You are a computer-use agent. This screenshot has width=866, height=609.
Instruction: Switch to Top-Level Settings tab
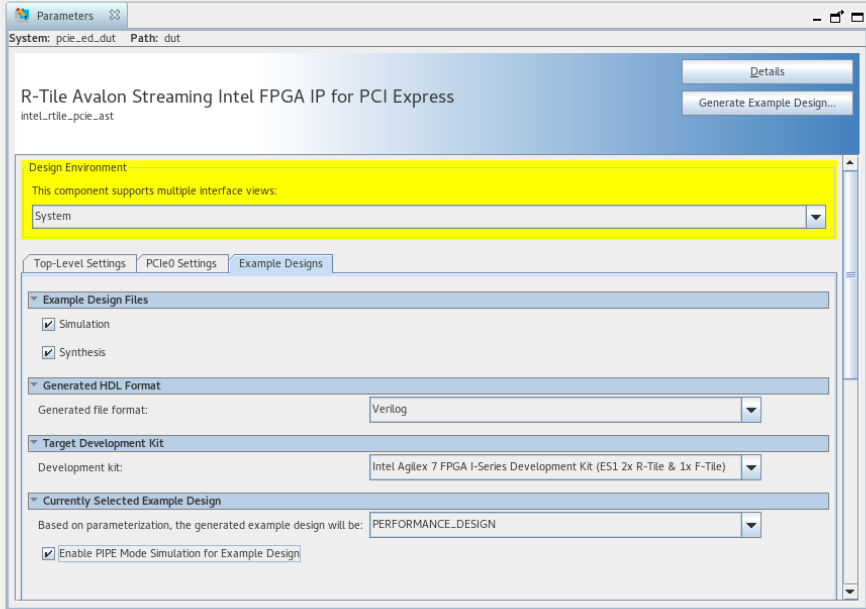coord(80,263)
